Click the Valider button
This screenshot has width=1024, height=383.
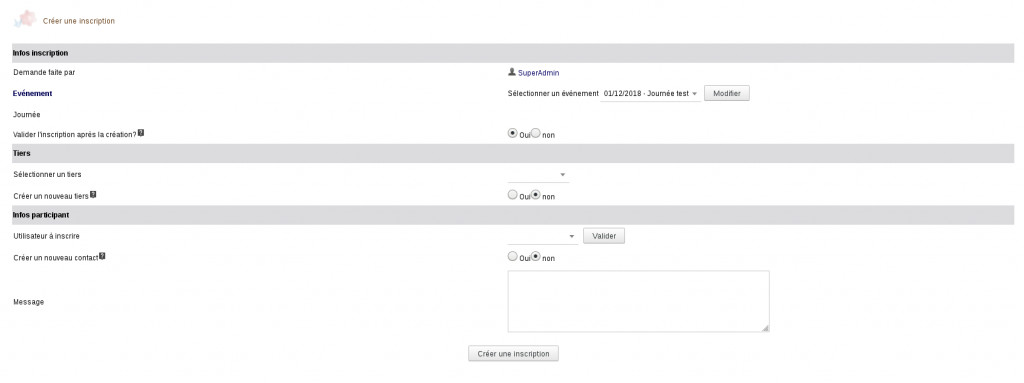click(604, 236)
